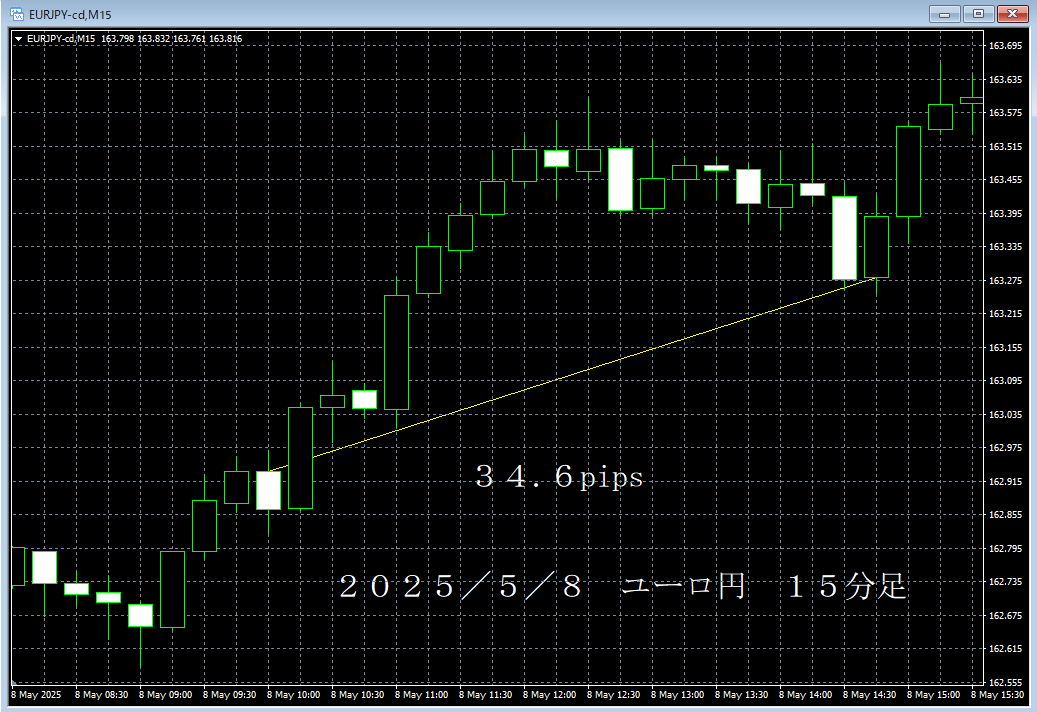Select the 2025/5/8 ユーロ円 15分足 text label
The width and height of the screenshot is (1037, 712).
pos(622,586)
